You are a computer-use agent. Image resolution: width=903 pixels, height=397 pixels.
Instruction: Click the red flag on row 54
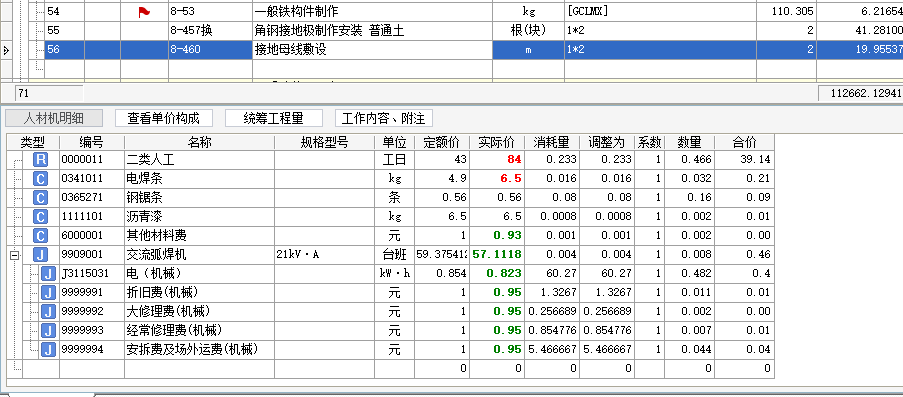pyautogui.click(x=144, y=12)
